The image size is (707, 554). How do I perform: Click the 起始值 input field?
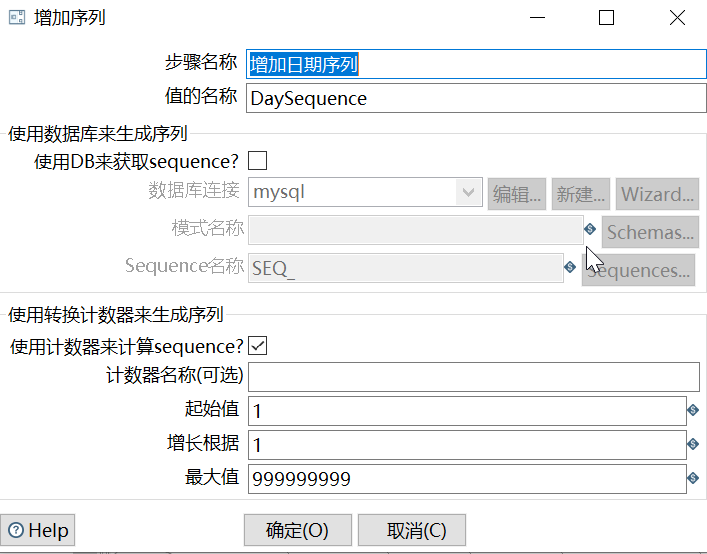(x=467, y=411)
